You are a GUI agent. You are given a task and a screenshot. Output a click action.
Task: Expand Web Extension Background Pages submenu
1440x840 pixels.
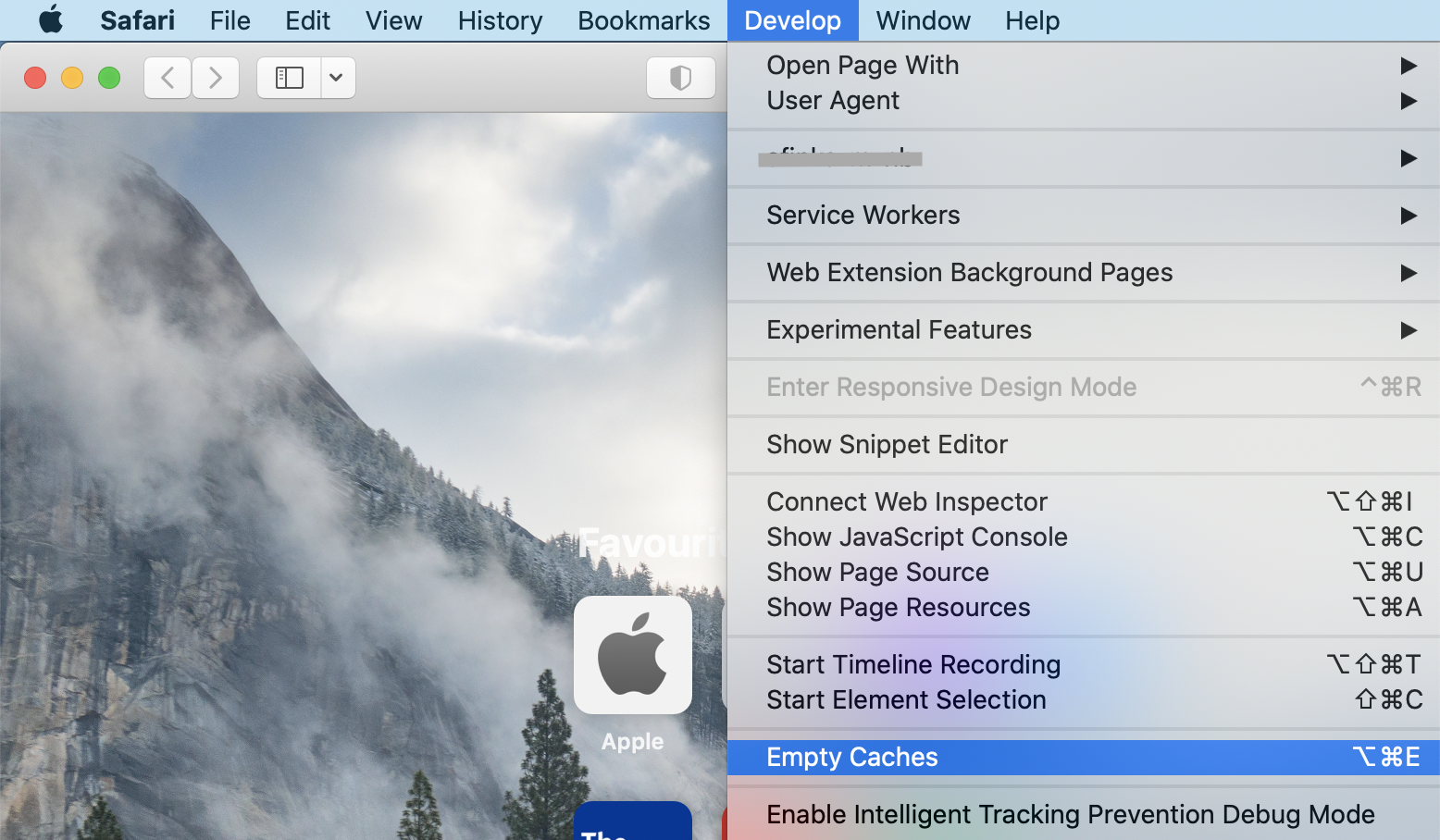click(1084, 273)
